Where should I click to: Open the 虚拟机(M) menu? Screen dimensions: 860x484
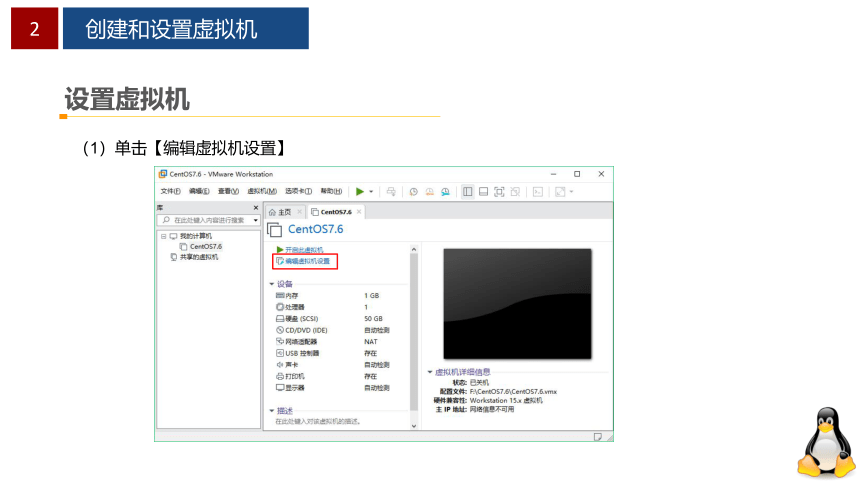pos(262,192)
